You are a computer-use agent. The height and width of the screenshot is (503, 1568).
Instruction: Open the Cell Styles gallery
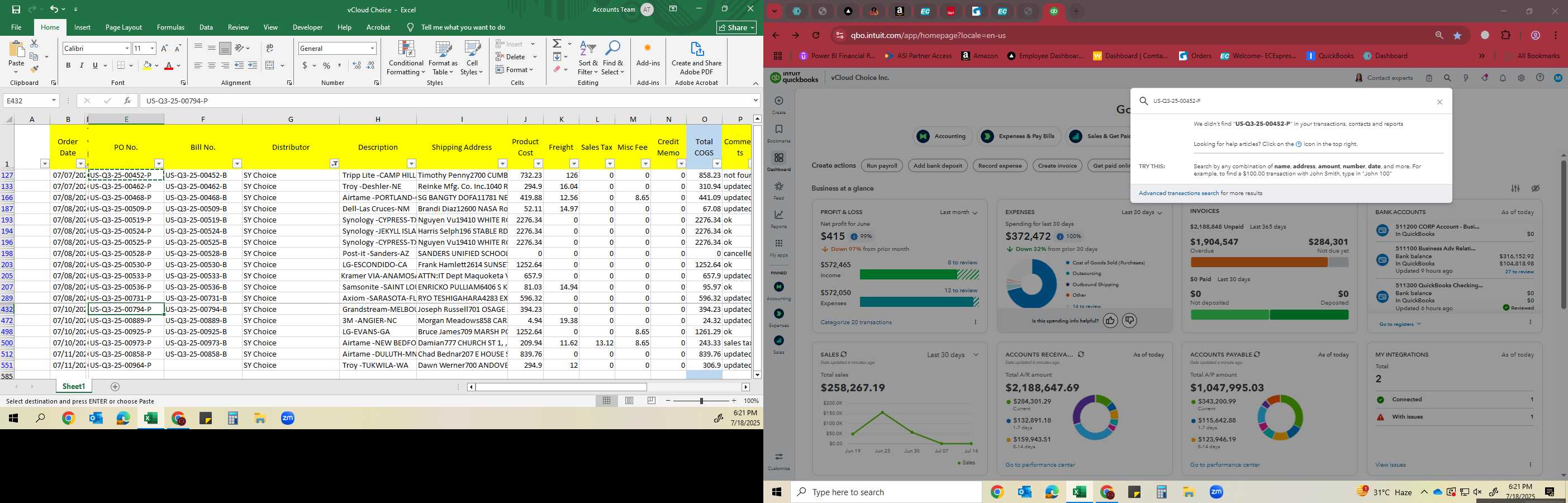coord(472,58)
